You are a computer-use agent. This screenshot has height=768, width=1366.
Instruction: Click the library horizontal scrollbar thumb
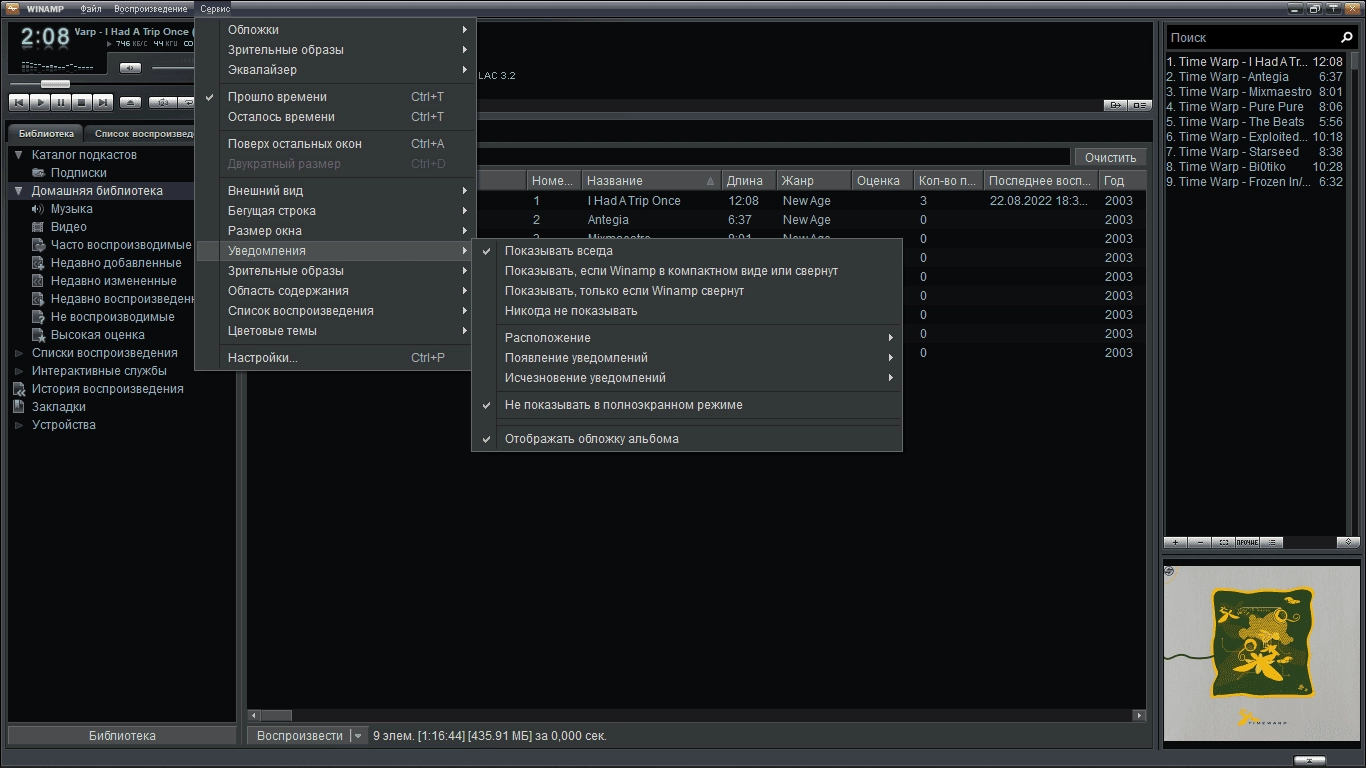(x=276, y=716)
